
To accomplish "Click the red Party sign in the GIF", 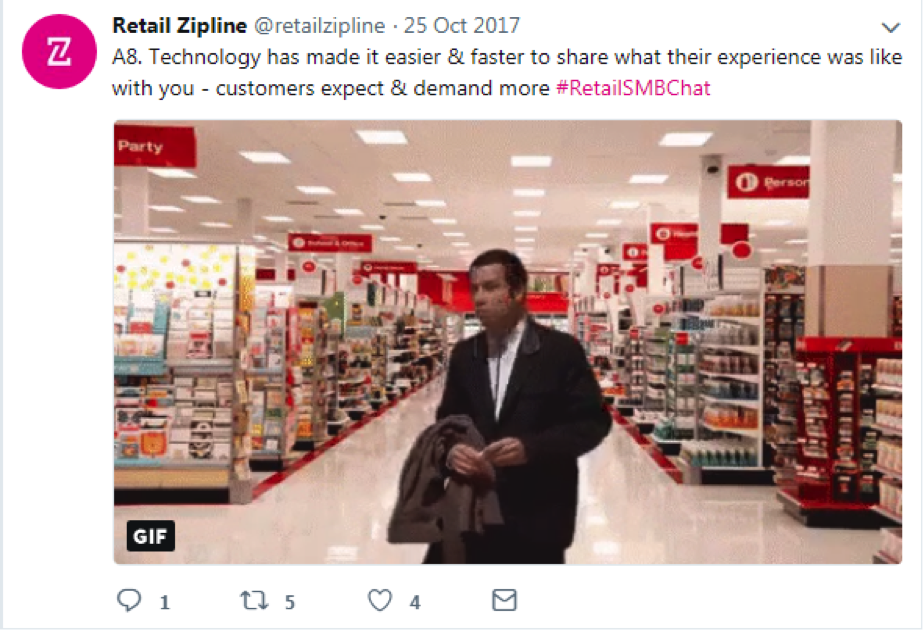I will (x=155, y=146).
